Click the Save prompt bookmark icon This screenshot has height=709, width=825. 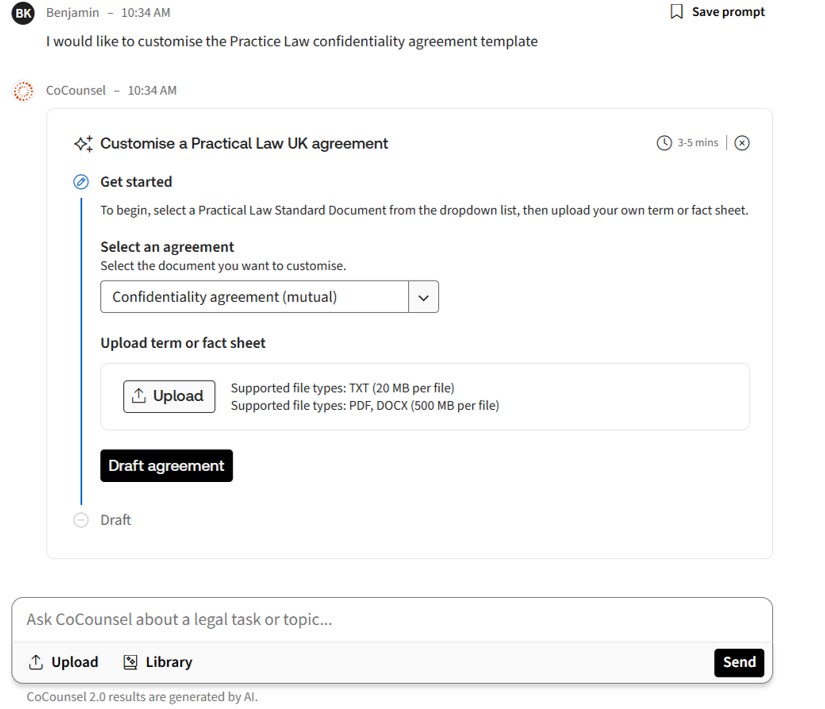click(x=677, y=12)
